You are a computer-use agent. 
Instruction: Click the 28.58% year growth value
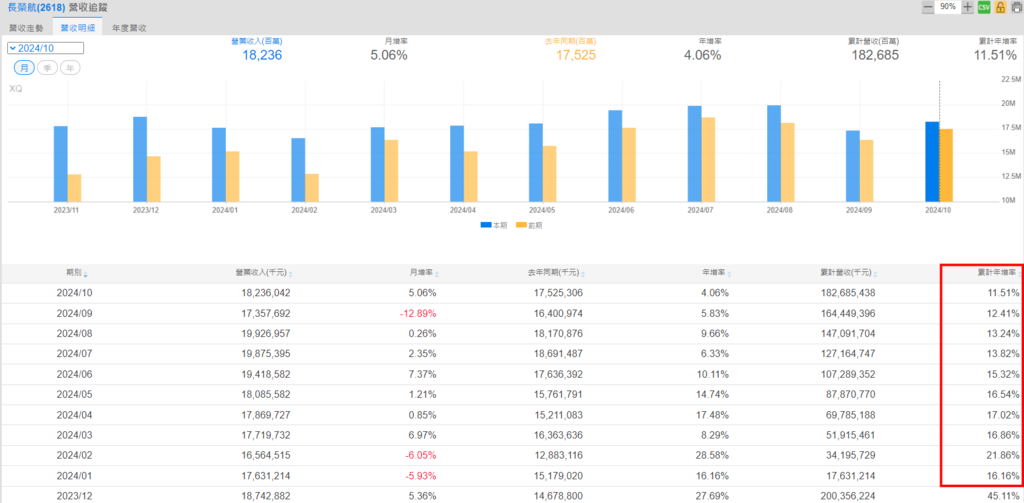(x=712, y=456)
